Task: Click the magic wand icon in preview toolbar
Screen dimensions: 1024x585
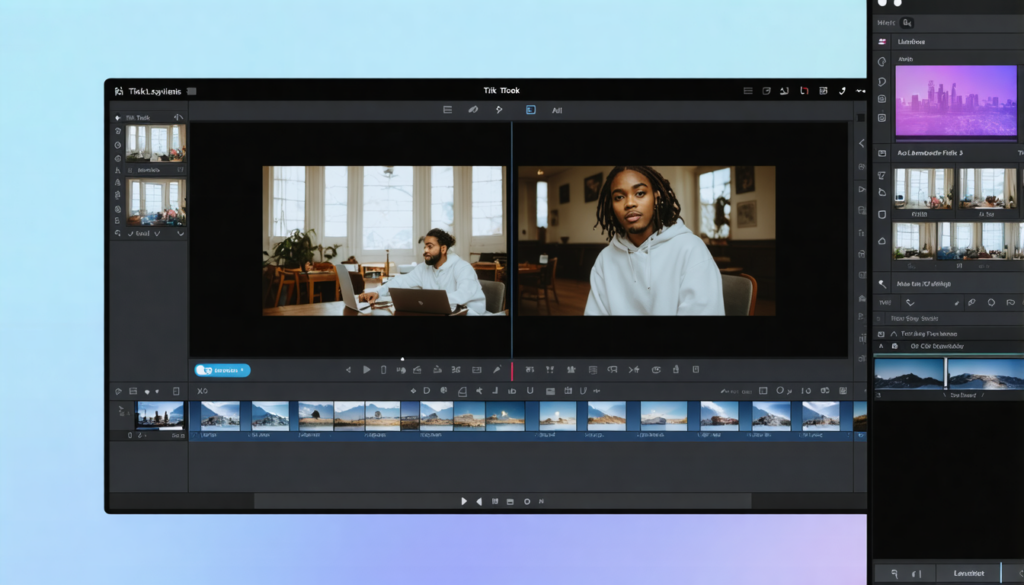Action: [497, 370]
